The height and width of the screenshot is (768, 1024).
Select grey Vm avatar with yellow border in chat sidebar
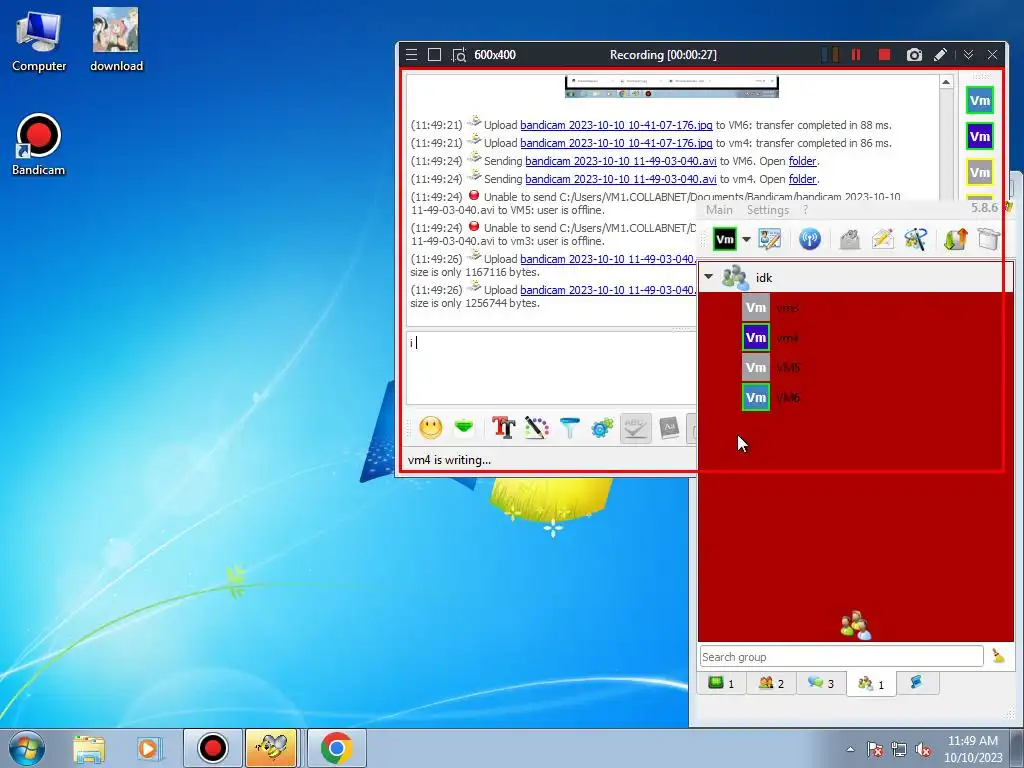[x=980, y=172]
